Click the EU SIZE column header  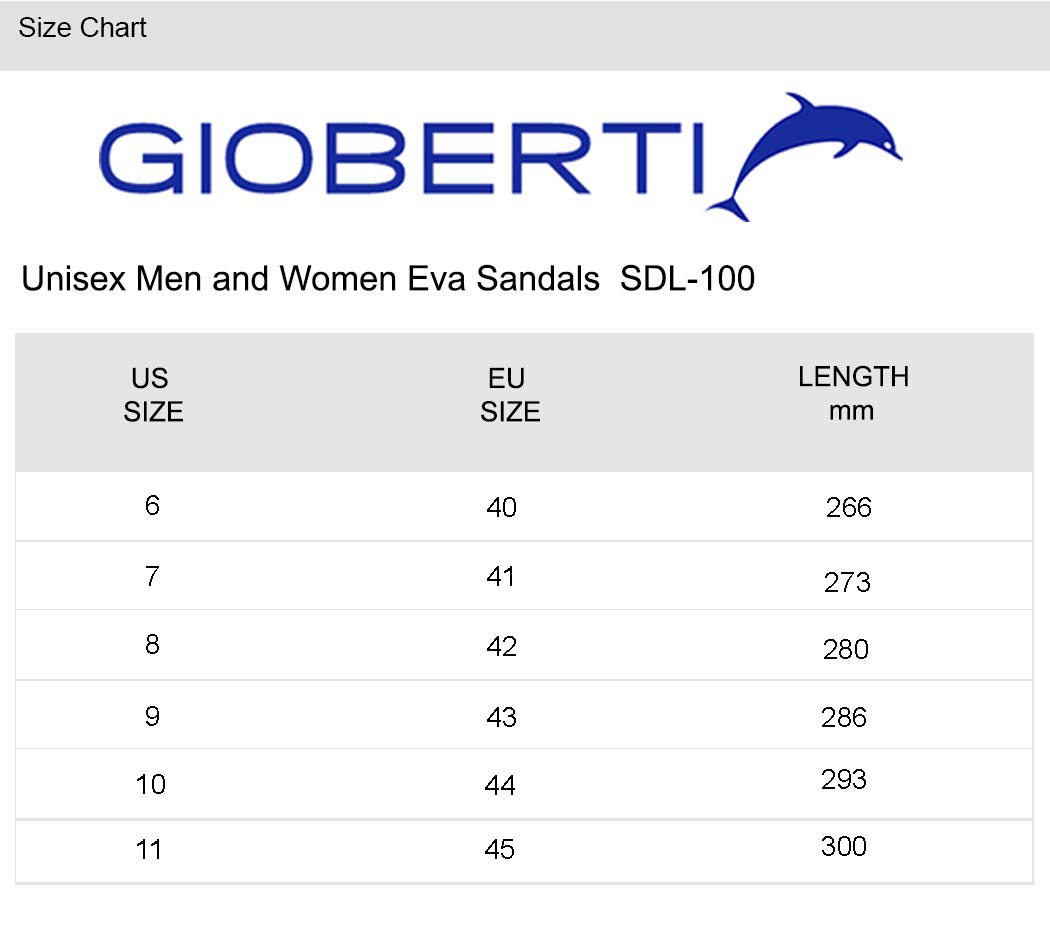click(510, 395)
